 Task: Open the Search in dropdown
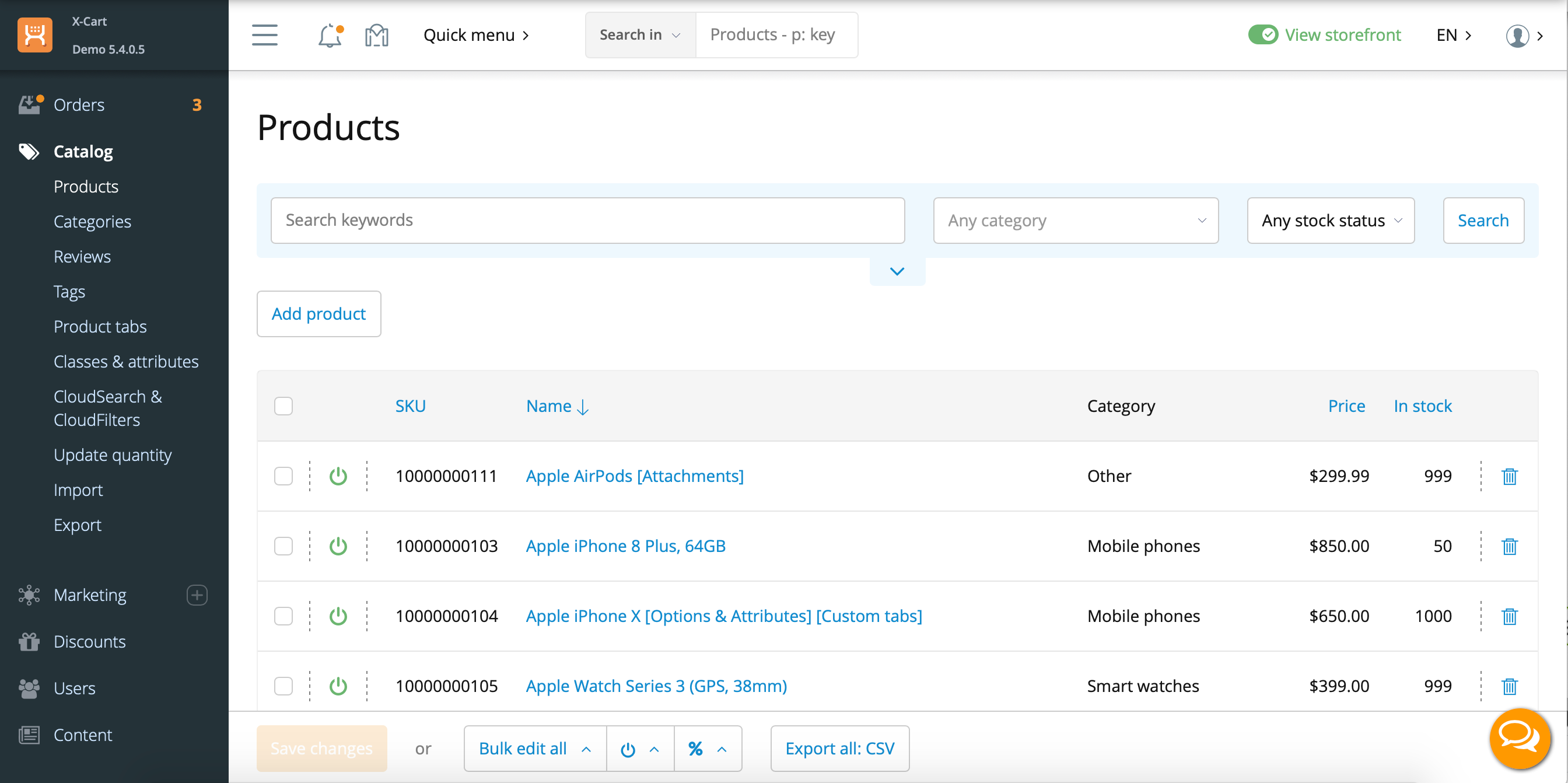[x=640, y=34]
